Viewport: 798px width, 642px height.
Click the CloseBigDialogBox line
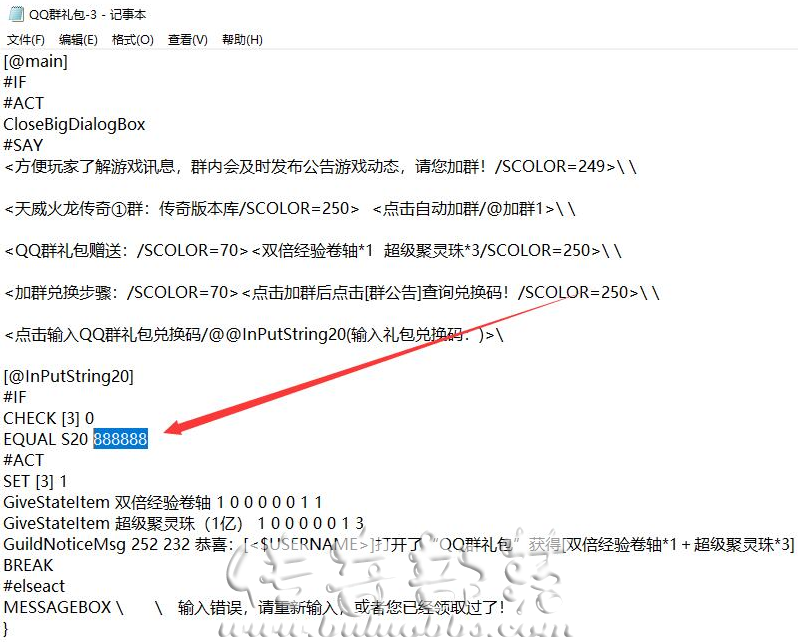click(x=74, y=124)
